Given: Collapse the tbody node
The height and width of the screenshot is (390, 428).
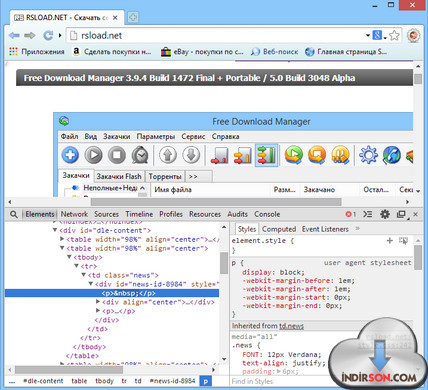Looking at the screenshot, I should click(x=69, y=257).
